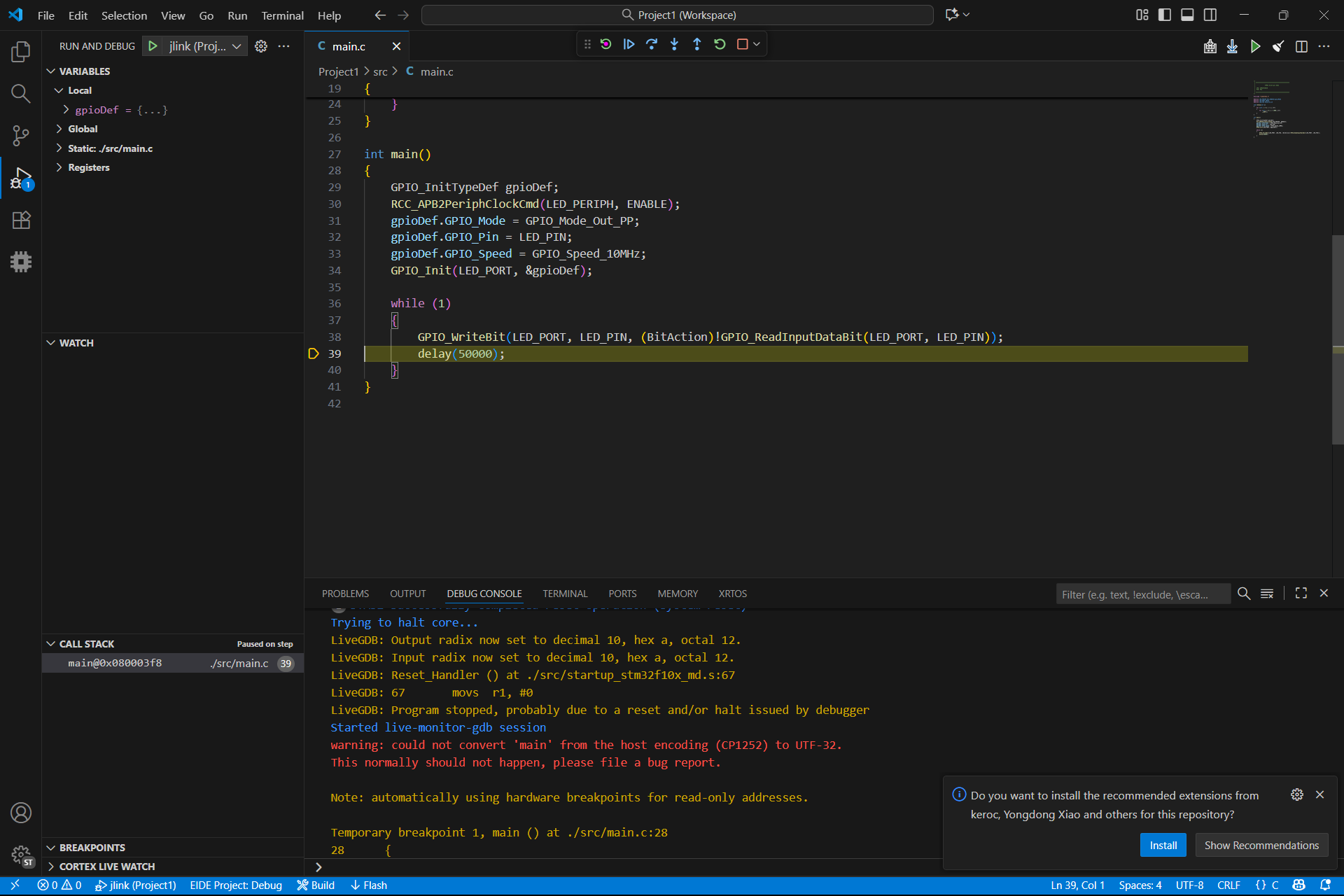Screen dimensions: 1344x896
Task: Collapse the Local variables scope
Action: pyautogui.click(x=59, y=90)
